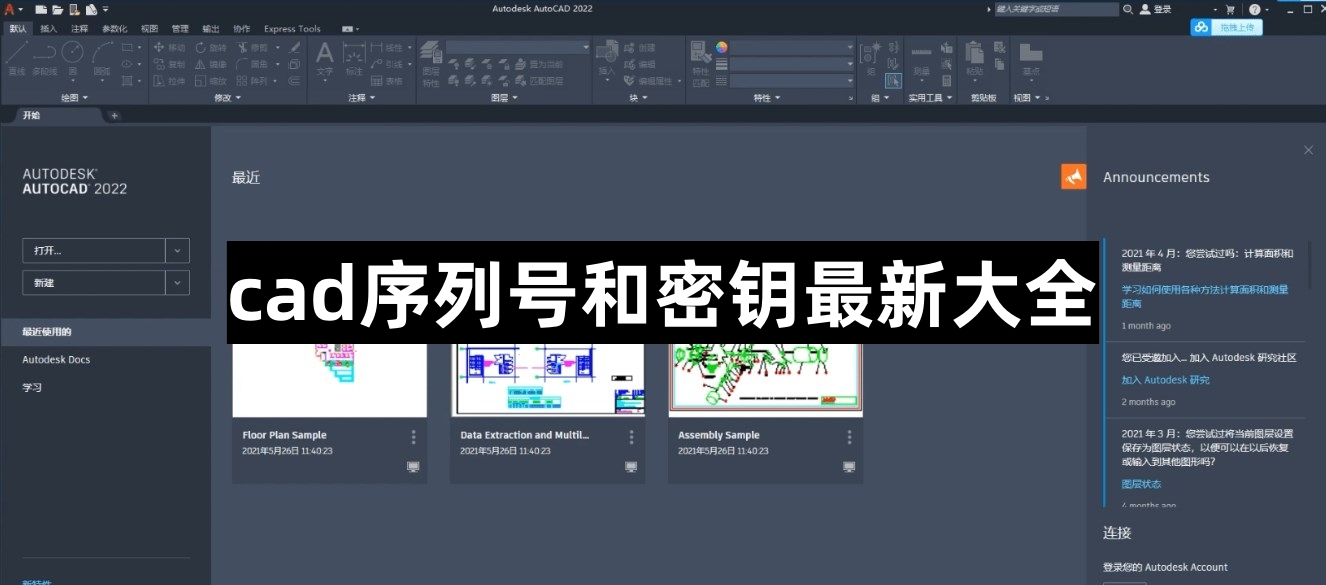This screenshot has height=585, width=1326.
Task: Choose the Rotate (旋转) tool
Action: tap(212, 47)
